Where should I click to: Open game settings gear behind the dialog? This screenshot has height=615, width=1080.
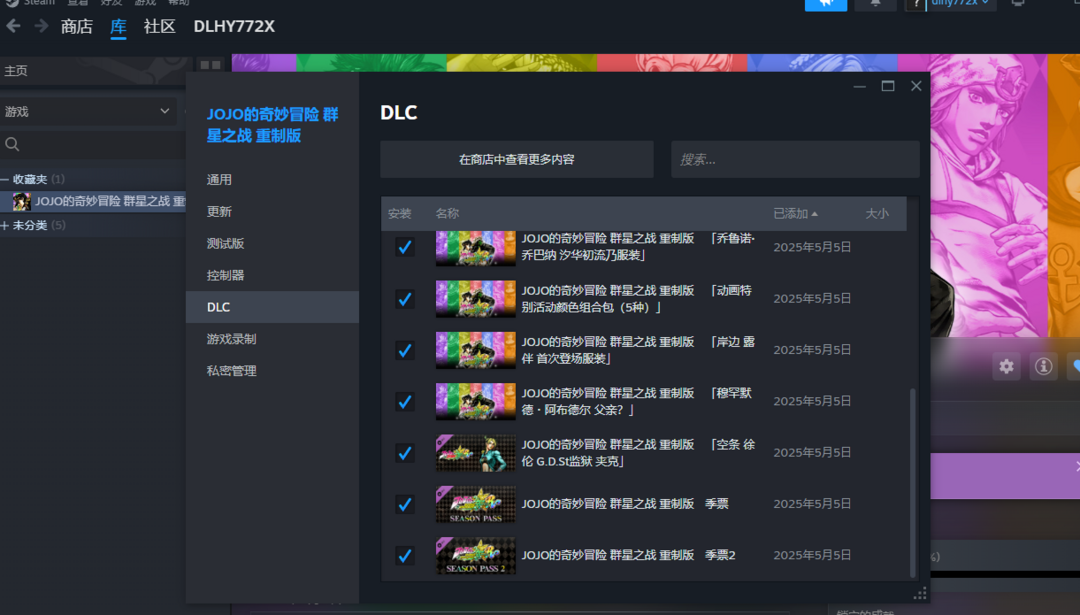(x=1006, y=366)
